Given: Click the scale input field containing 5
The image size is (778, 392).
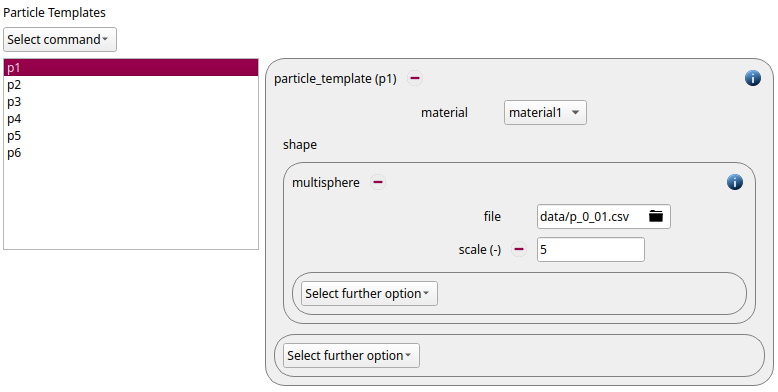Looking at the screenshot, I should [590, 250].
